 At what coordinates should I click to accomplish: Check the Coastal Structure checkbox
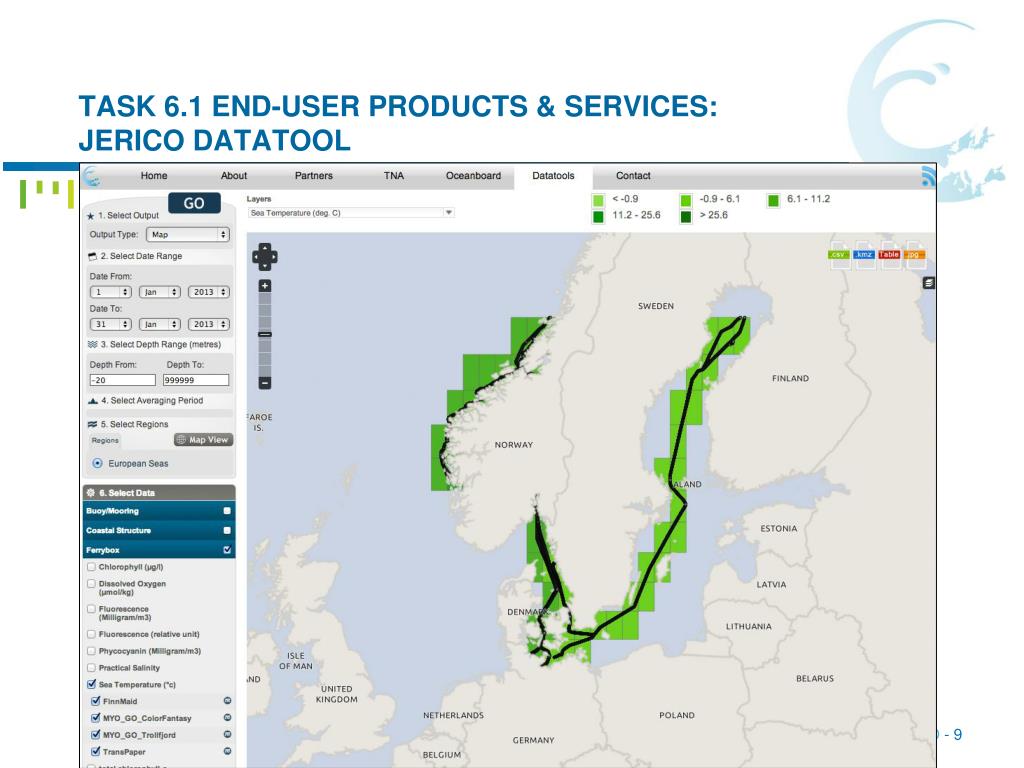[227, 530]
